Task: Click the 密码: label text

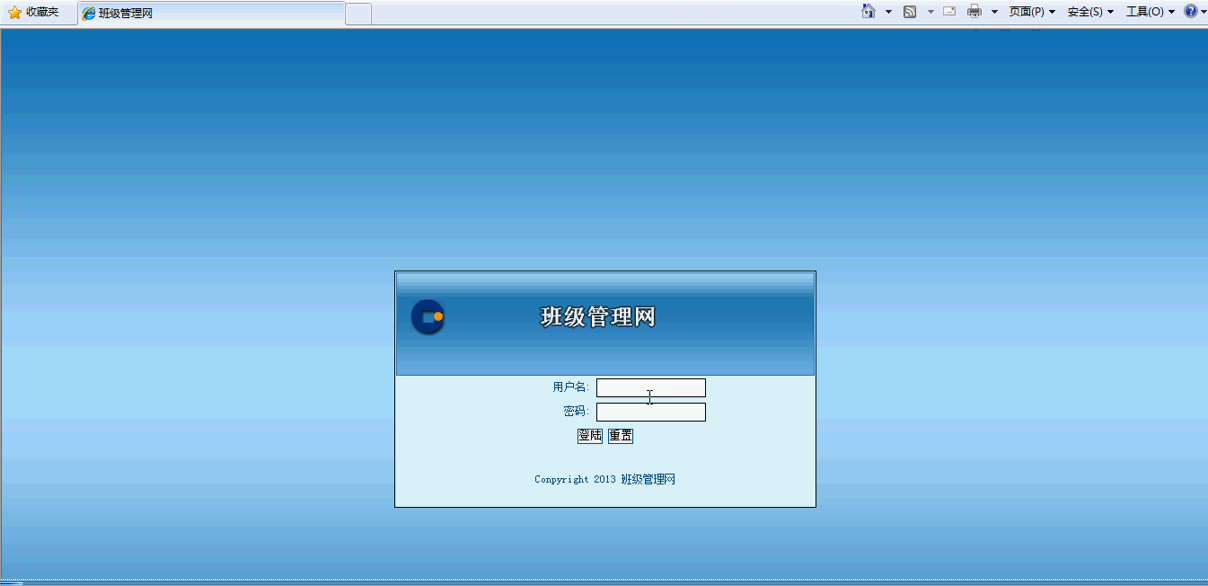Action: [576, 411]
